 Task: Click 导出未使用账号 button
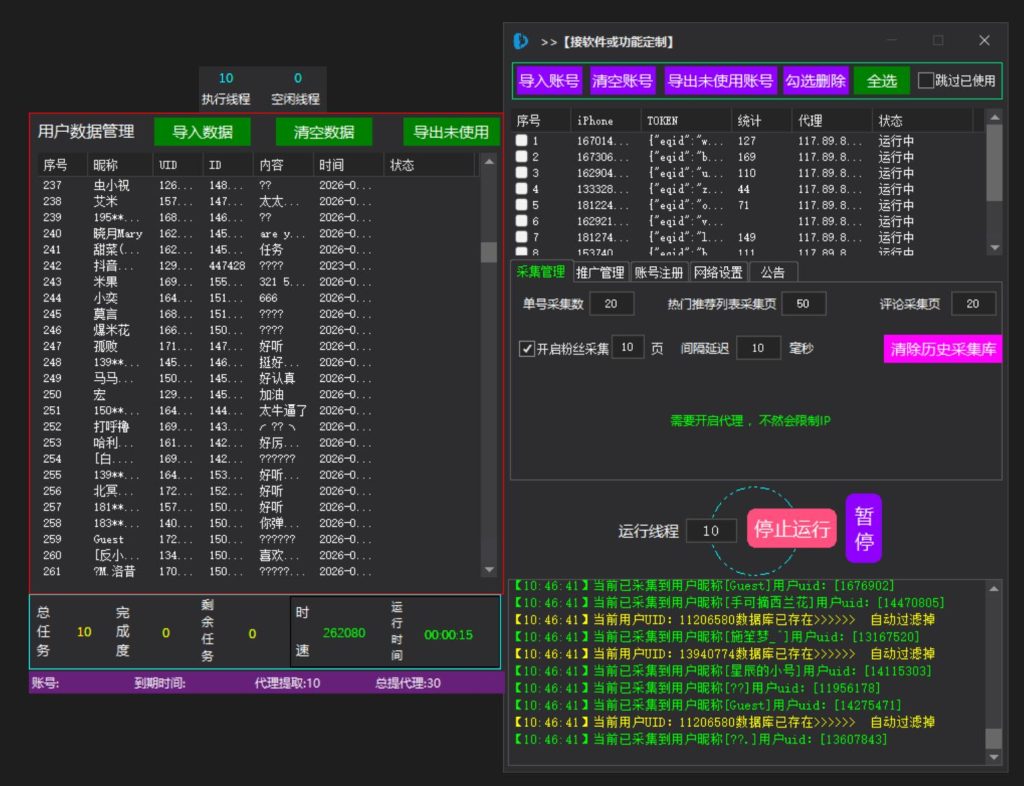pos(720,81)
